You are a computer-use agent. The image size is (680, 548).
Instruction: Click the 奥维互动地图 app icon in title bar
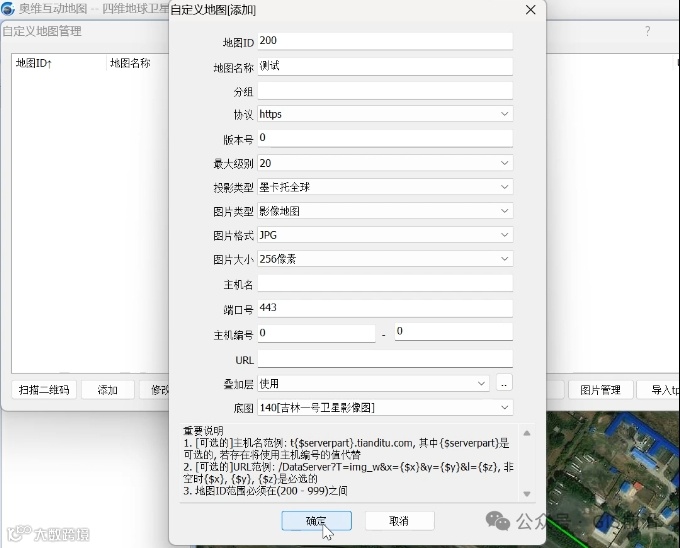click(x=8, y=8)
